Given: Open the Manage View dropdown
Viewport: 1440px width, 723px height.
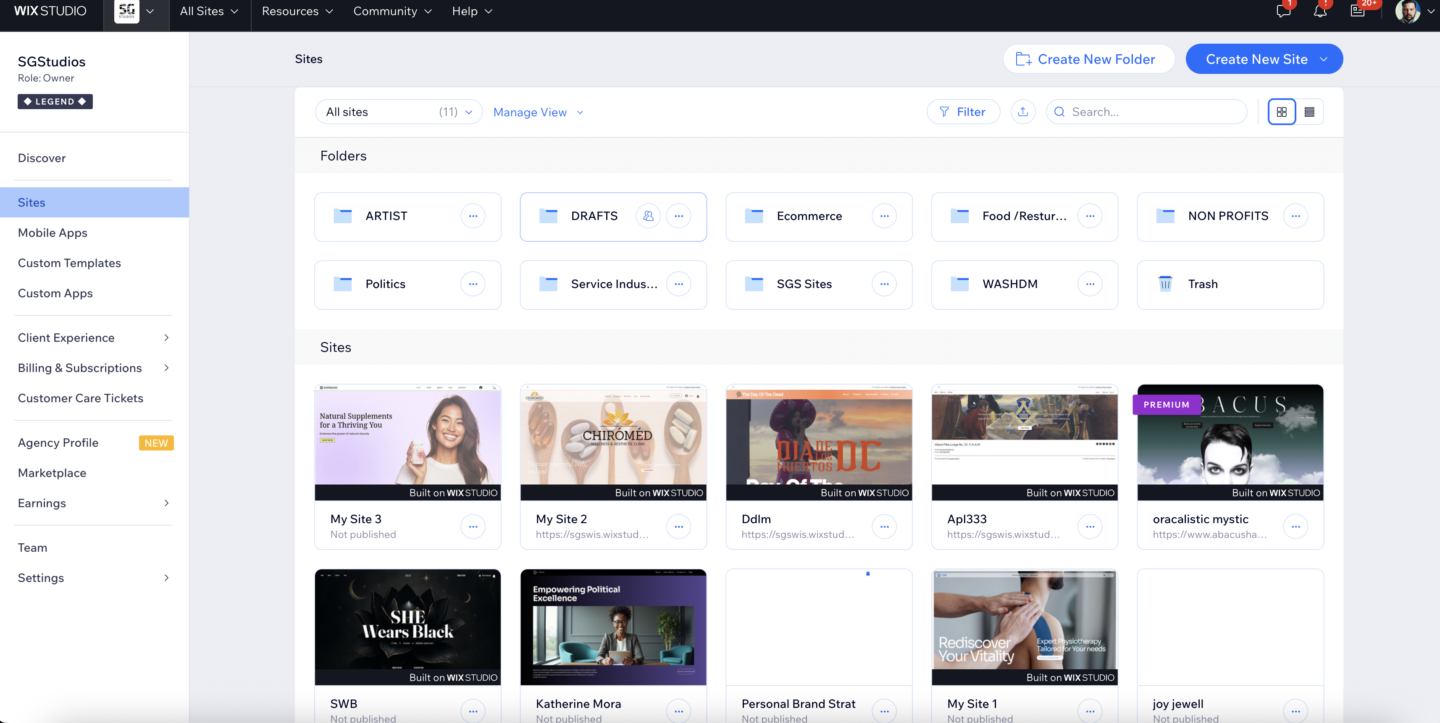Looking at the screenshot, I should click(x=538, y=112).
